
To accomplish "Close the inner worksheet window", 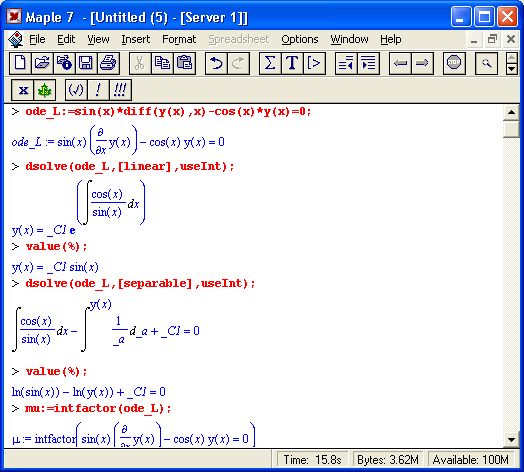I will 511,40.
